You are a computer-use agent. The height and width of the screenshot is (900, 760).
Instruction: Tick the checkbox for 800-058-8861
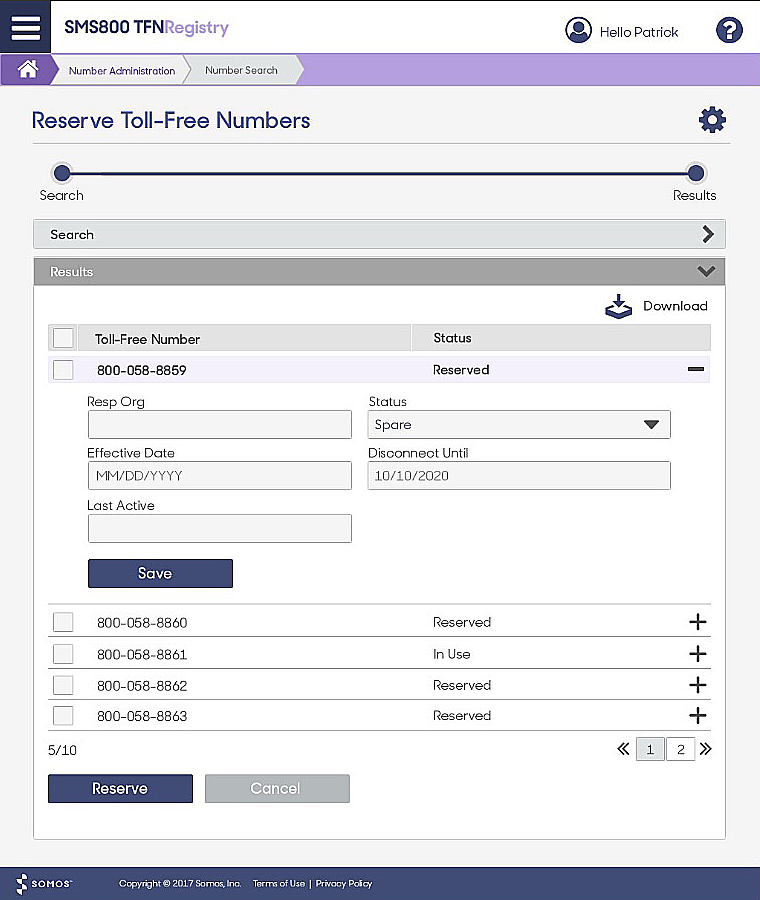(x=63, y=654)
